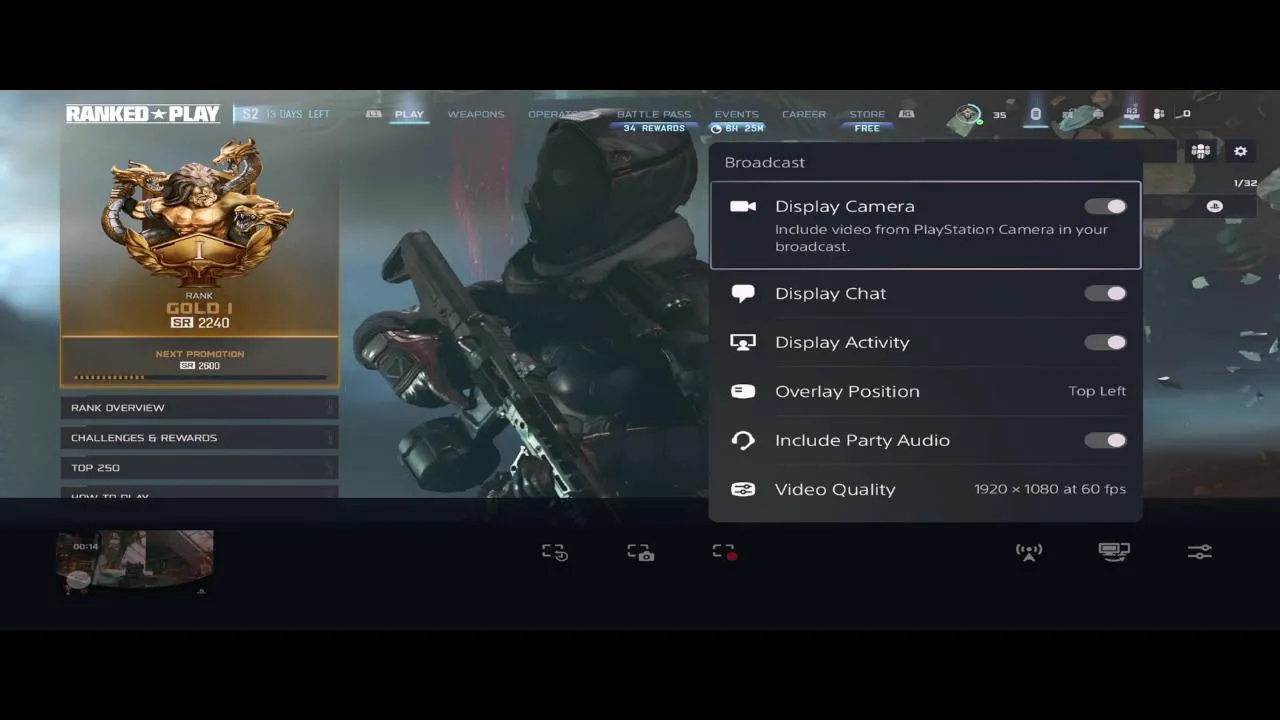1280x720 pixels.
Task: Click Save Recent Gameplay capture icon
Action: (x=555, y=552)
